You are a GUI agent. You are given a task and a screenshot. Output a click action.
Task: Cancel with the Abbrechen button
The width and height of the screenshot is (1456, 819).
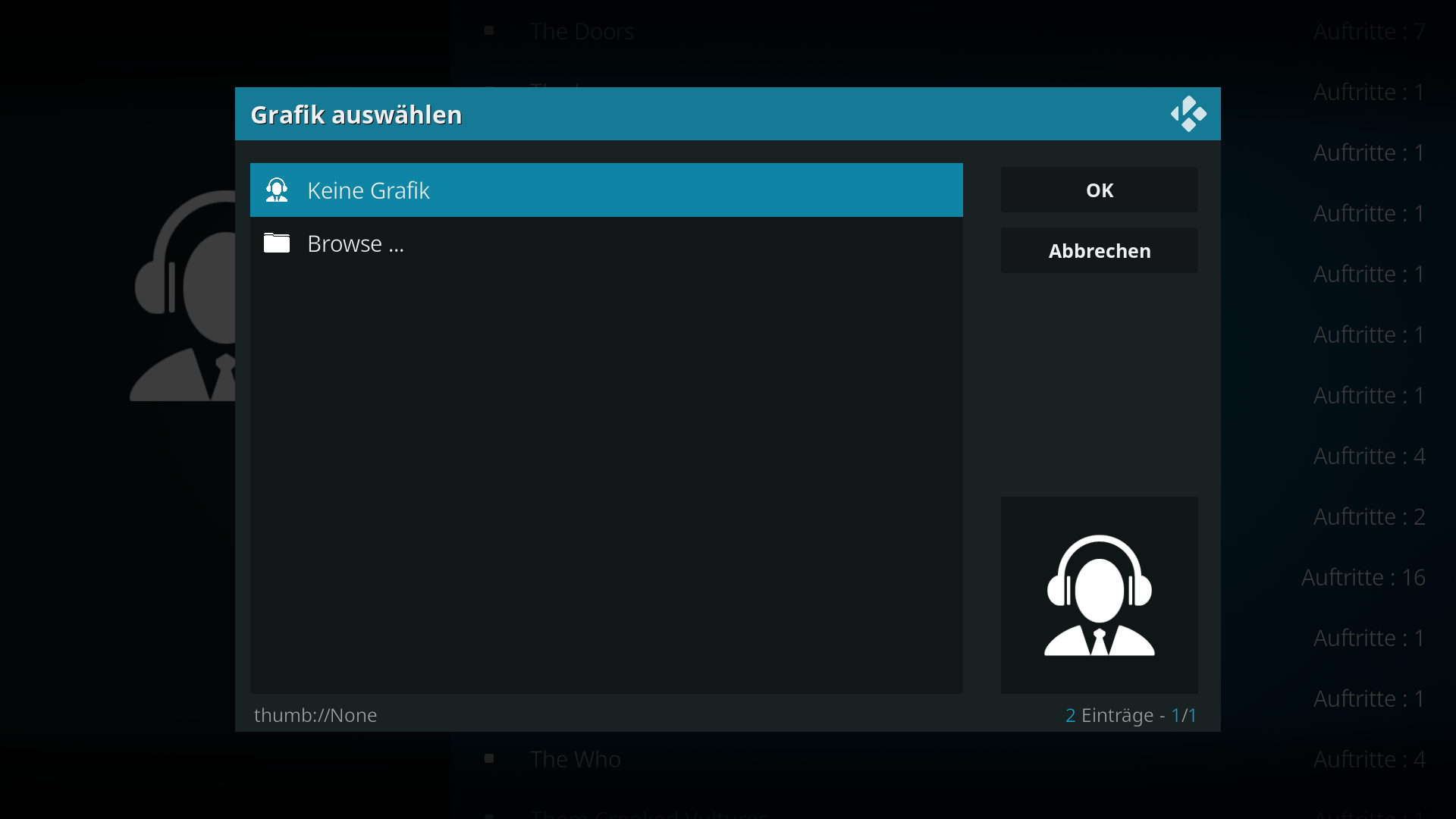click(x=1100, y=250)
